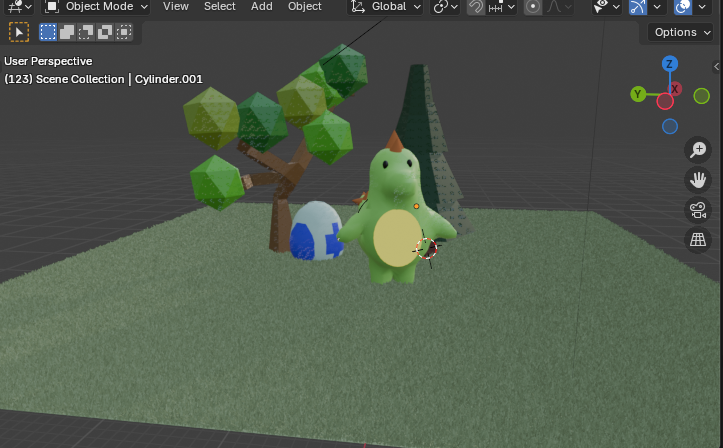The image size is (723, 448).
Task: Expand the Options dropdown
Action: [x=681, y=32]
